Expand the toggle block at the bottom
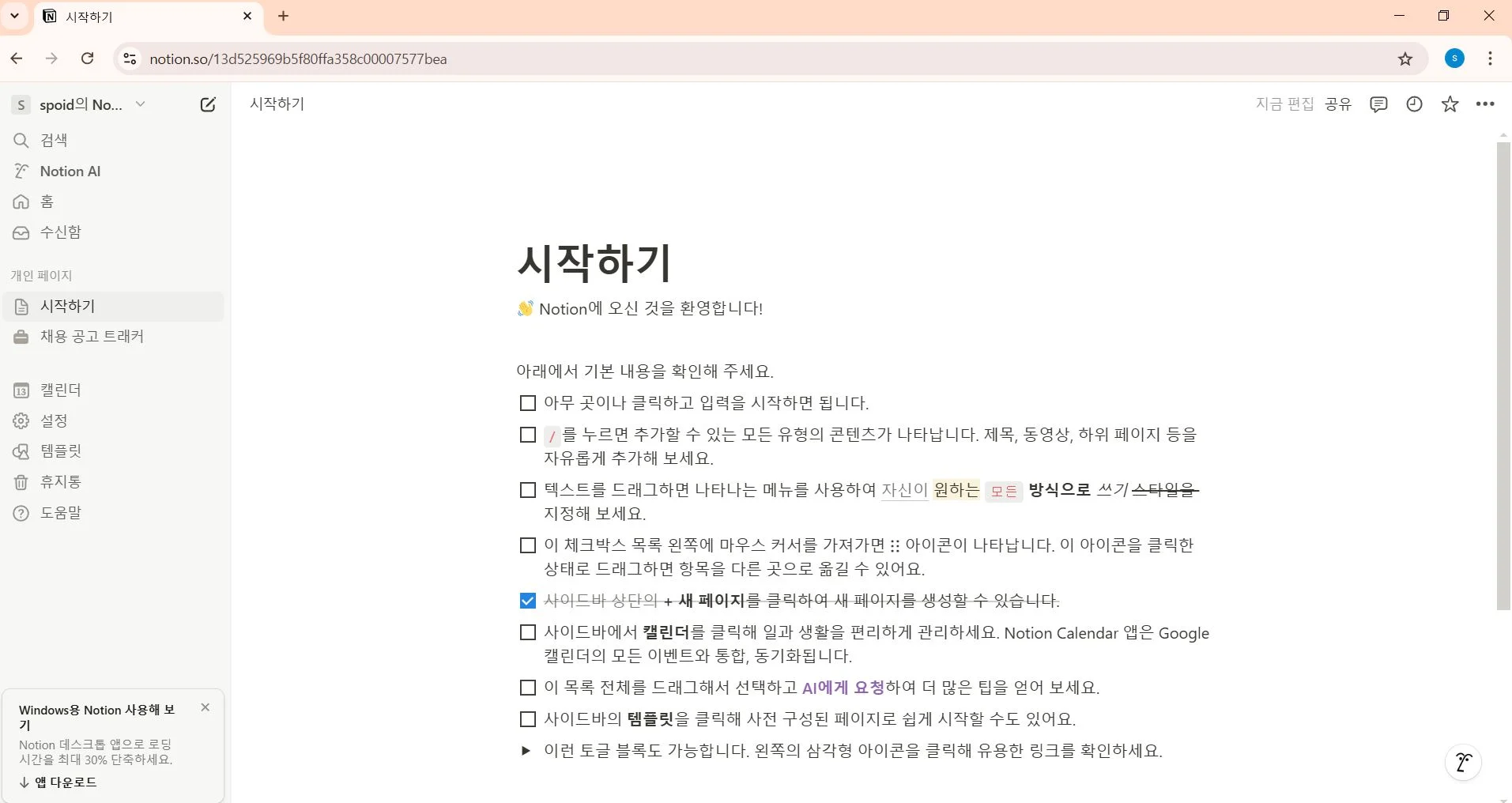 point(525,751)
